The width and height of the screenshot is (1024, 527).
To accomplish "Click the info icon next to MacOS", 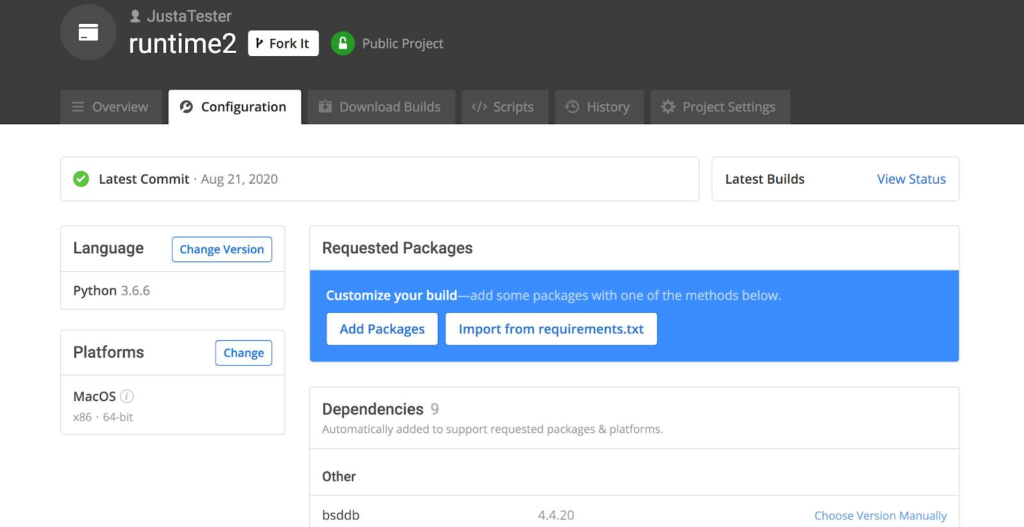I will pyautogui.click(x=128, y=396).
